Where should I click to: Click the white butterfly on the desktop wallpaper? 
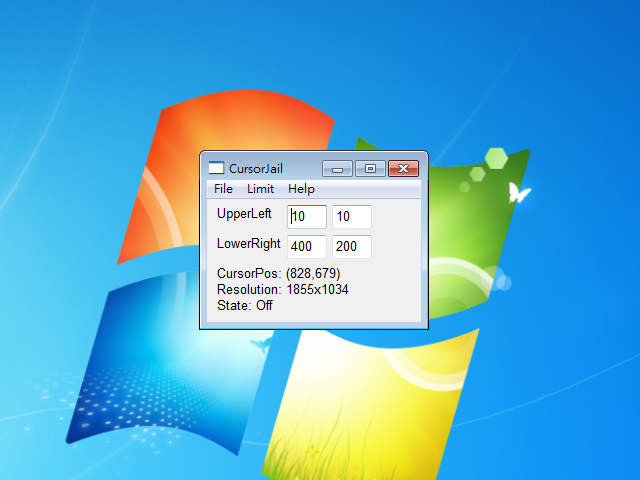(518, 192)
